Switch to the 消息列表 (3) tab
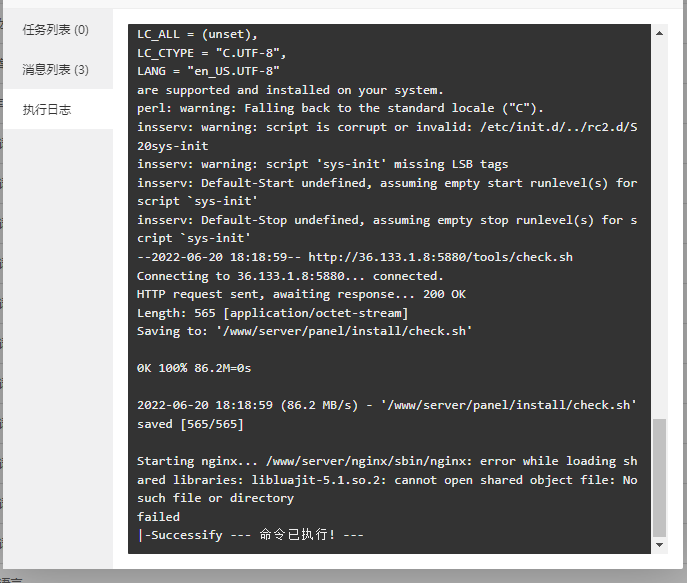 pyautogui.click(x=56, y=70)
